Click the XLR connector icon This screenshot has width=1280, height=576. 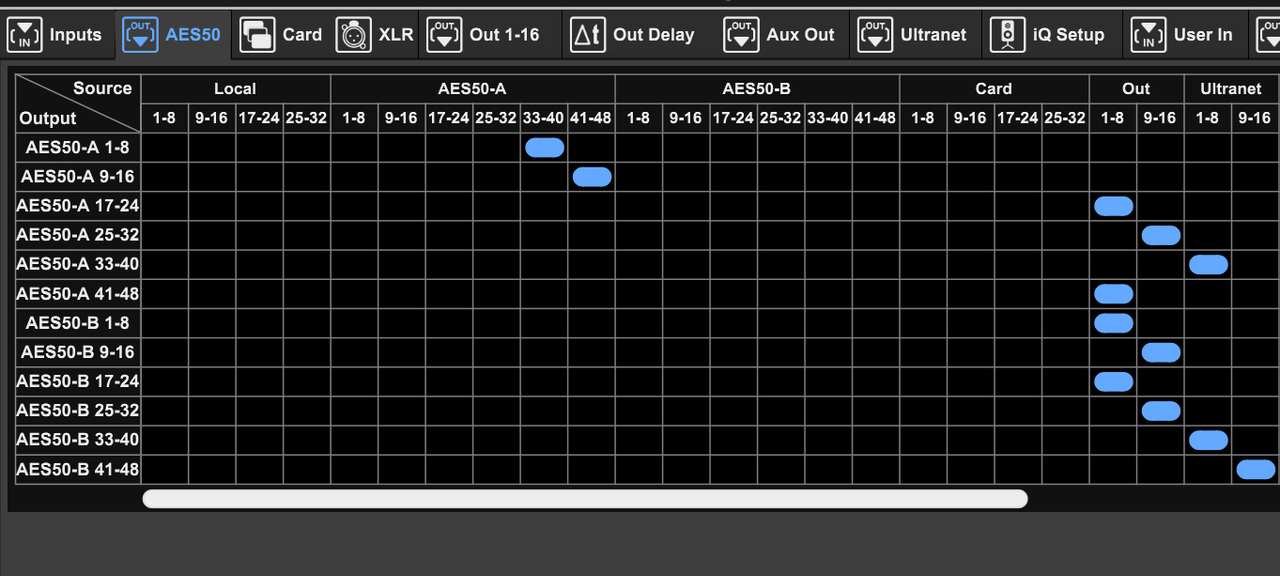[x=353, y=35]
